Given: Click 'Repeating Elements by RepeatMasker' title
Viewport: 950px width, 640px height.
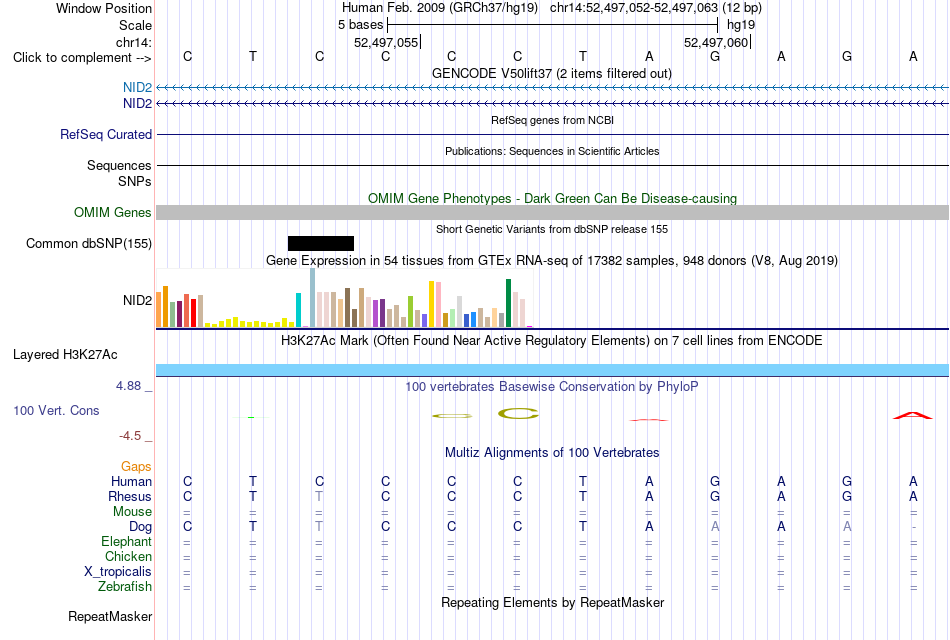Looking at the screenshot, I should [x=552, y=602].
